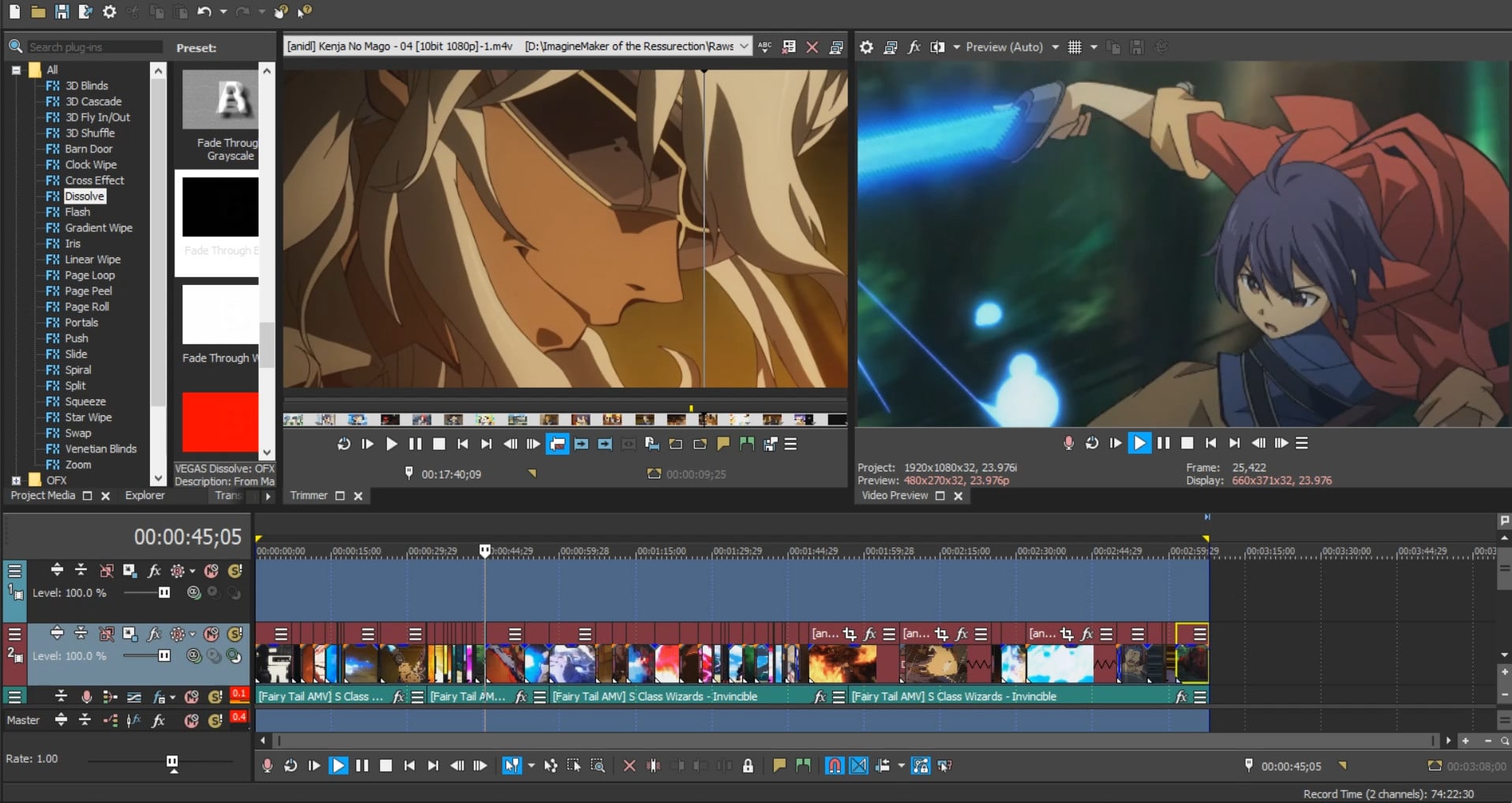
Task: Open undo history dropdown arrow
Action: [223, 11]
